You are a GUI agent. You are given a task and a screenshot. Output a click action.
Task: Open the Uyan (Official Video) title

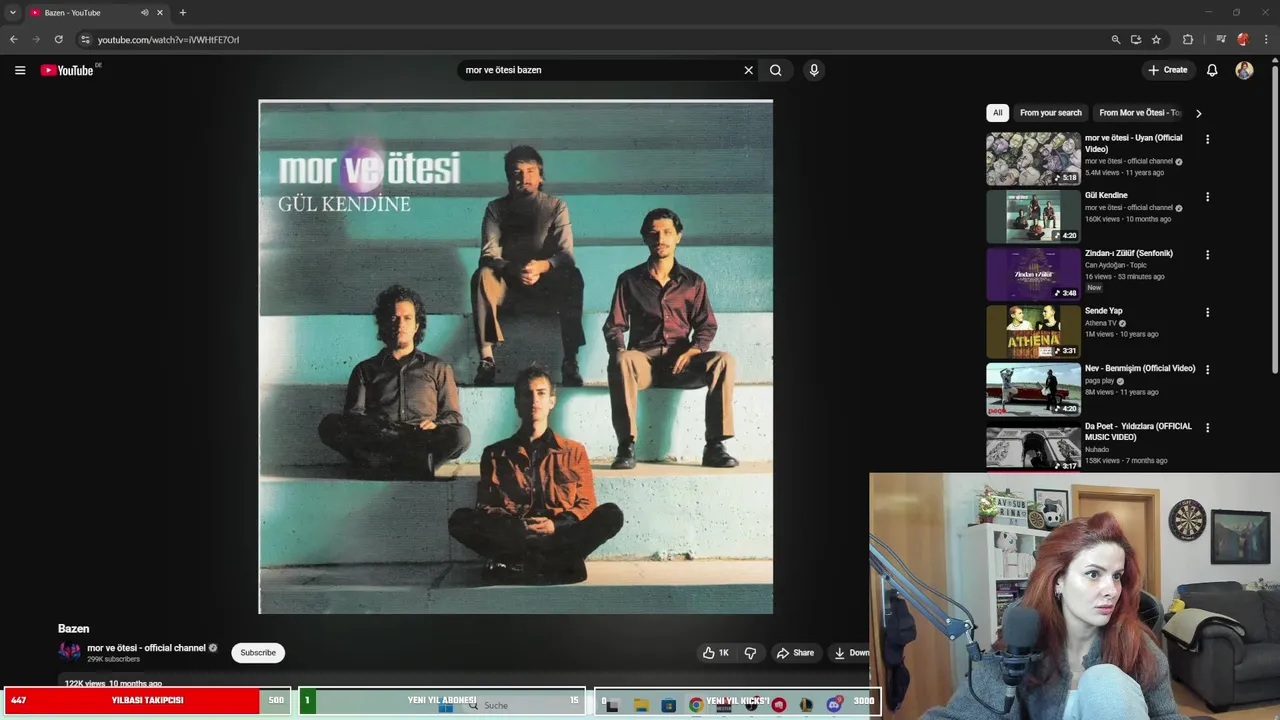tap(1133, 143)
